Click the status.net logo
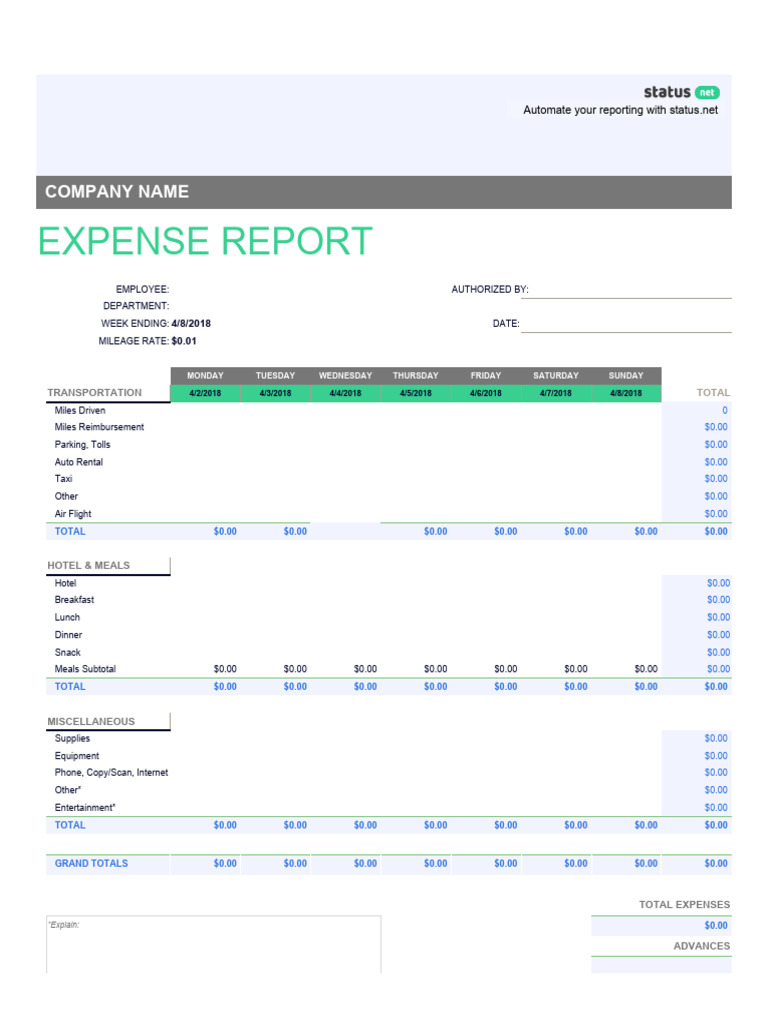 681,92
